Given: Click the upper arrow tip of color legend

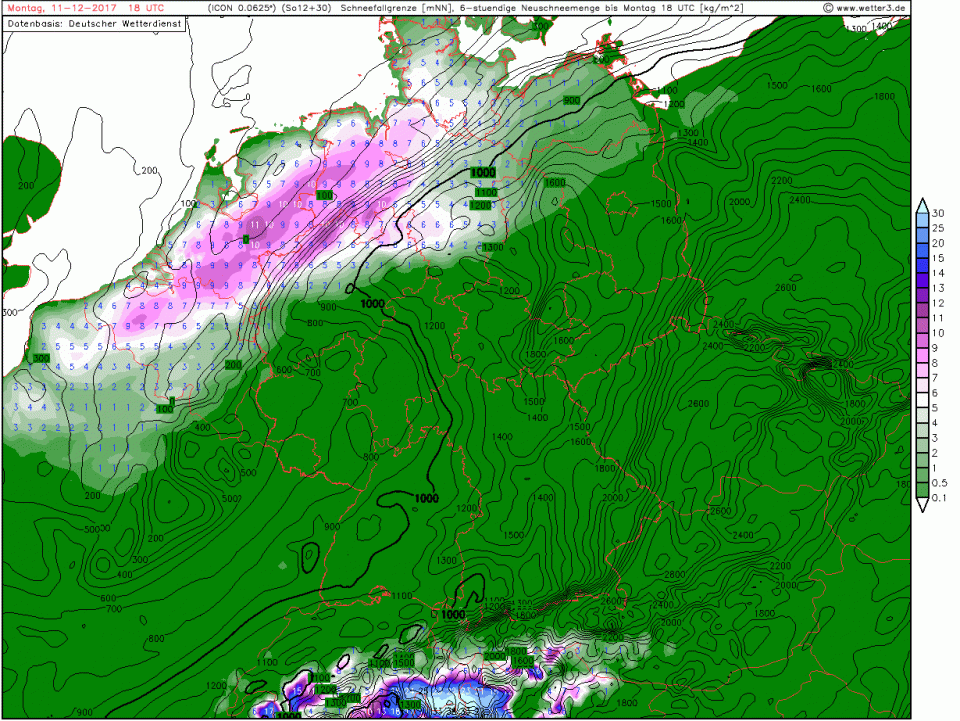Looking at the screenshot, I should (x=923, y=204).
